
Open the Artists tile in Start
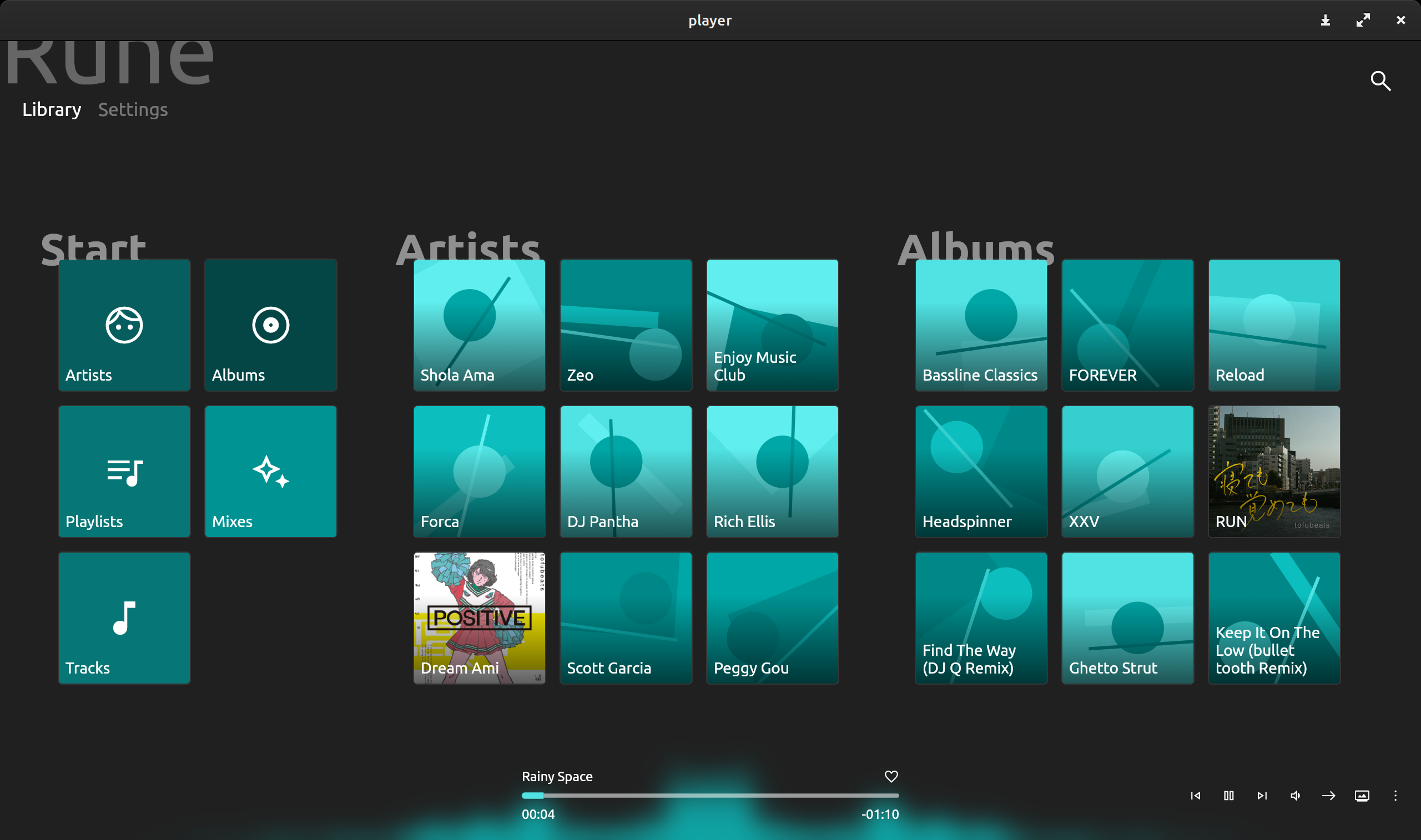click(124, 325)
